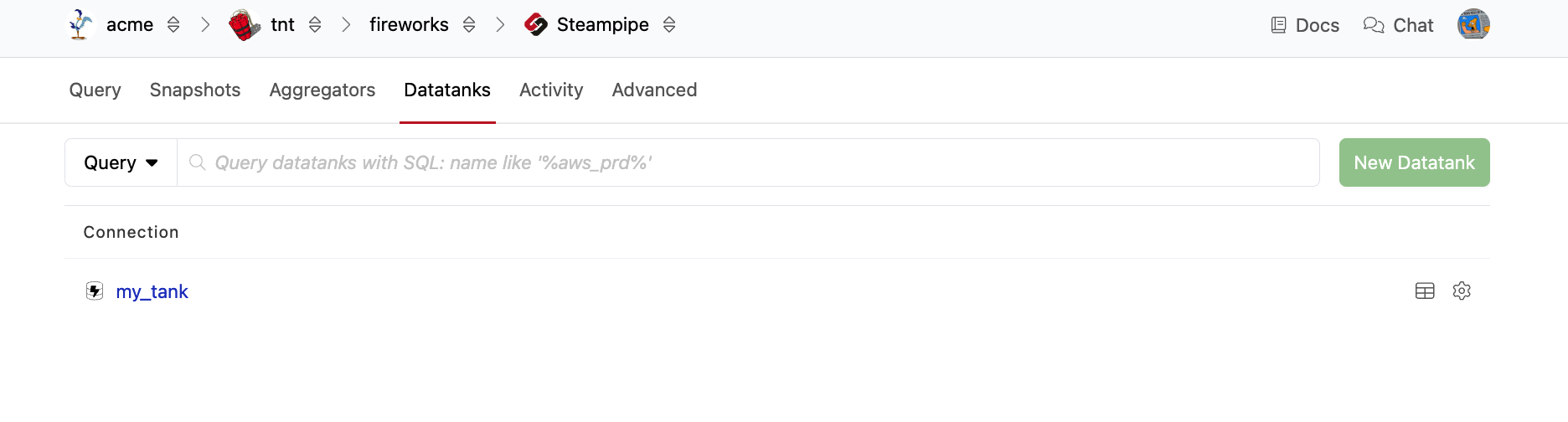Click the Steampipe logo icon
Screen dimensions: 1568x422
(x=536, y=24)
